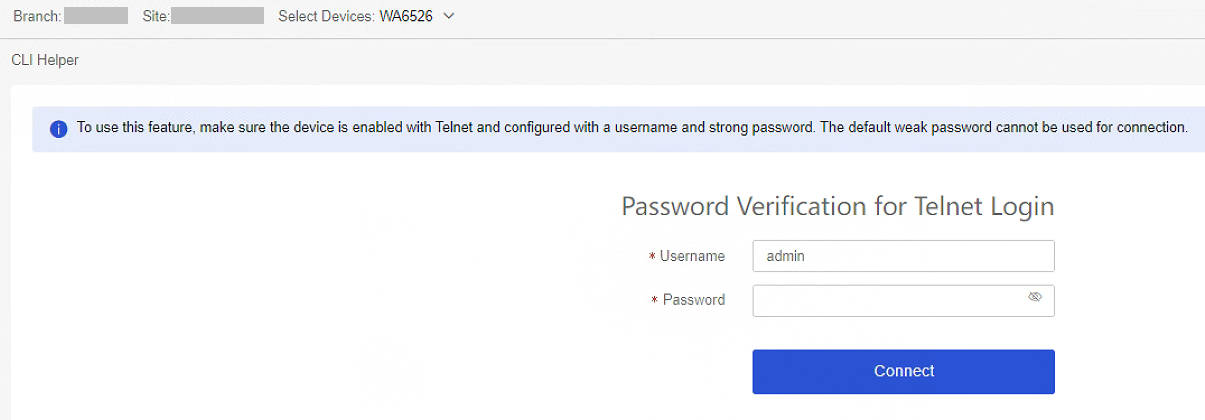Click the Branch label text
The image size is (1205, 420).
37,16
